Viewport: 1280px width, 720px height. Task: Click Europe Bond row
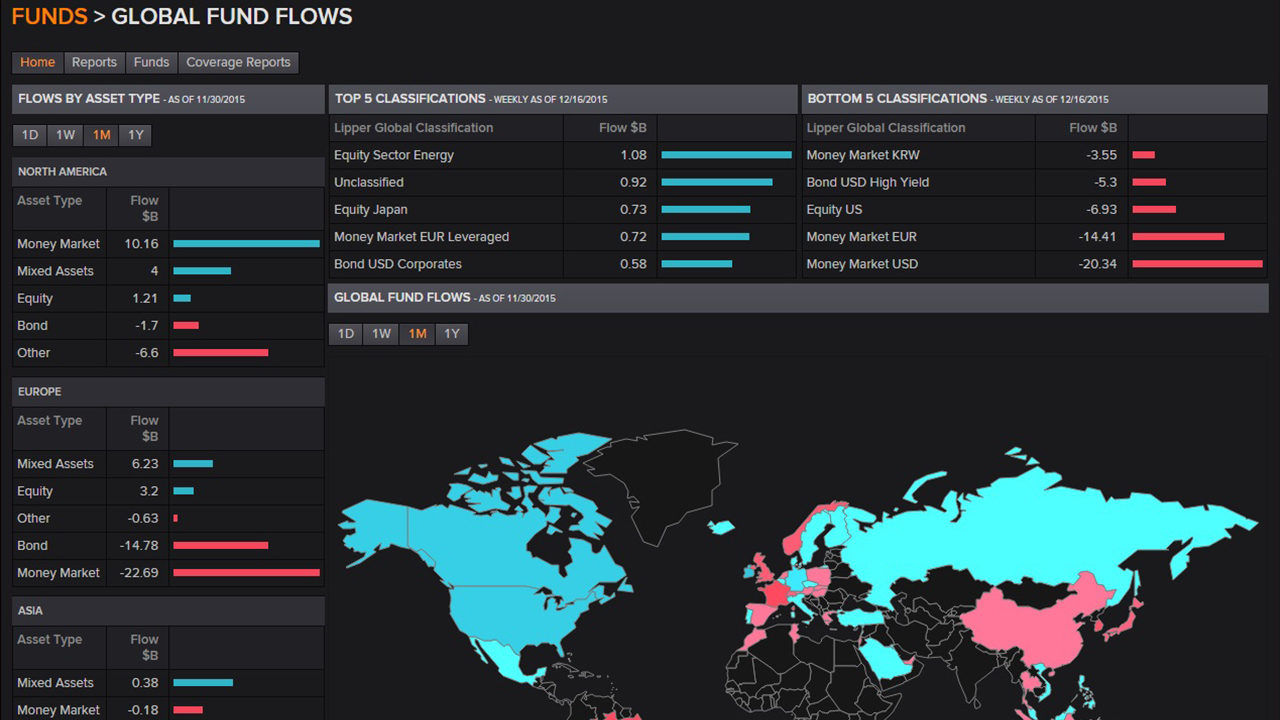click(x=168, y=545)
